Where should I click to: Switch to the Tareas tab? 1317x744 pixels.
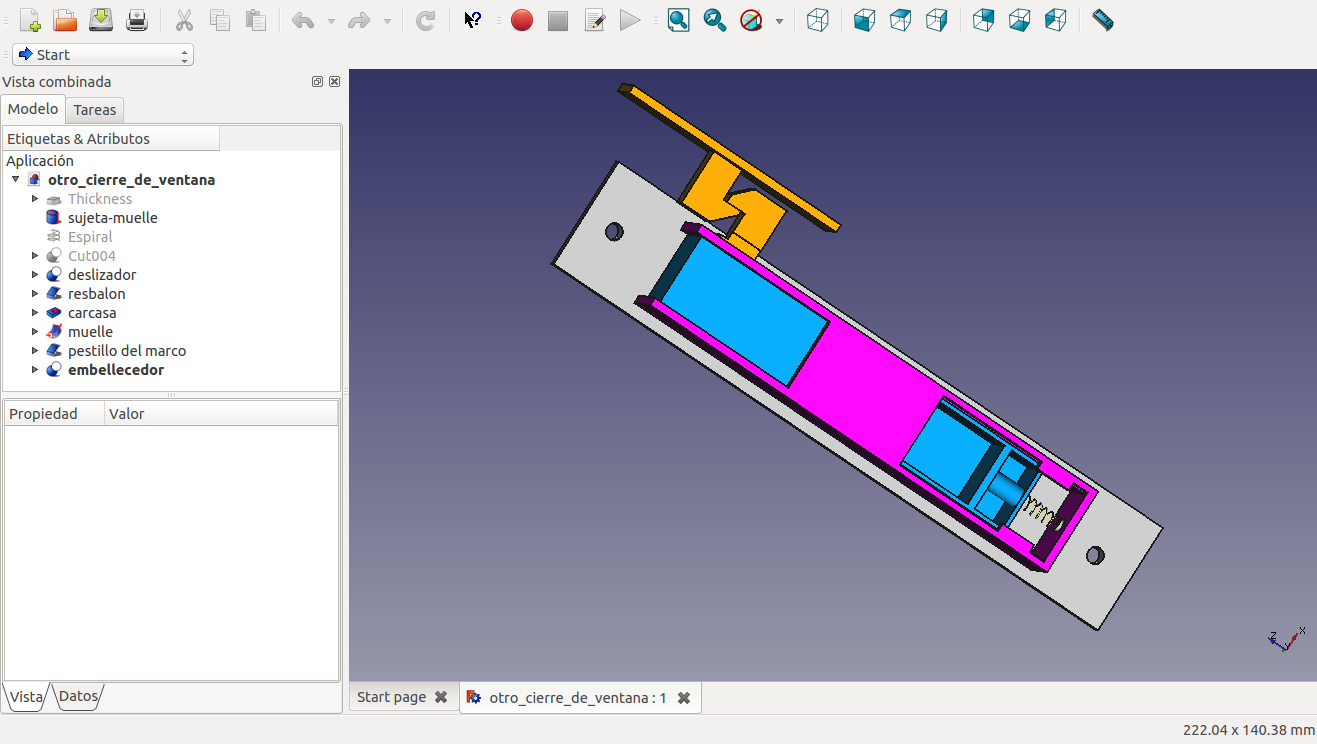click(x=95, y=110)
